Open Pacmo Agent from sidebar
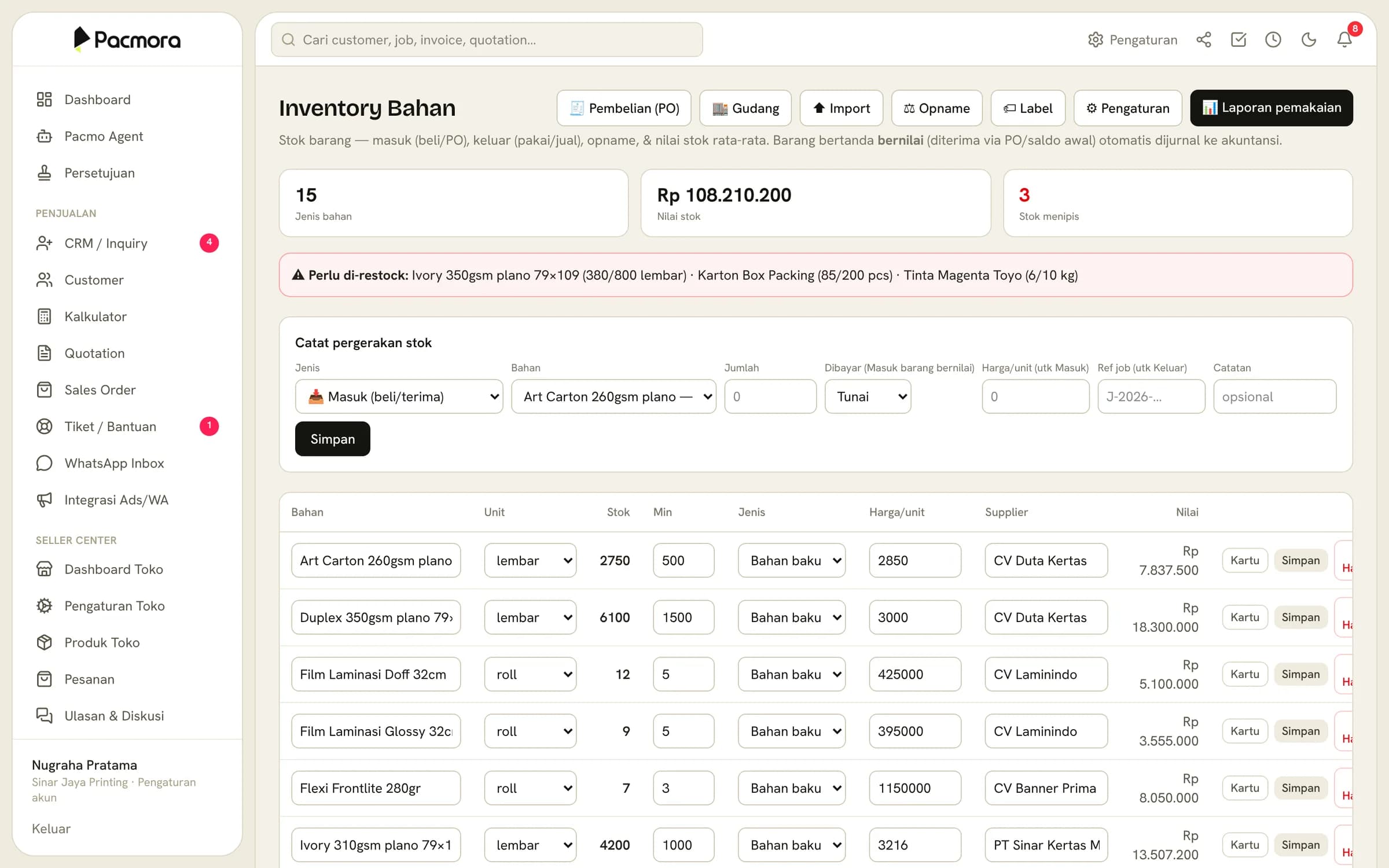The height and width of the screenshot is (868, 1389). [x=127, y=136]
